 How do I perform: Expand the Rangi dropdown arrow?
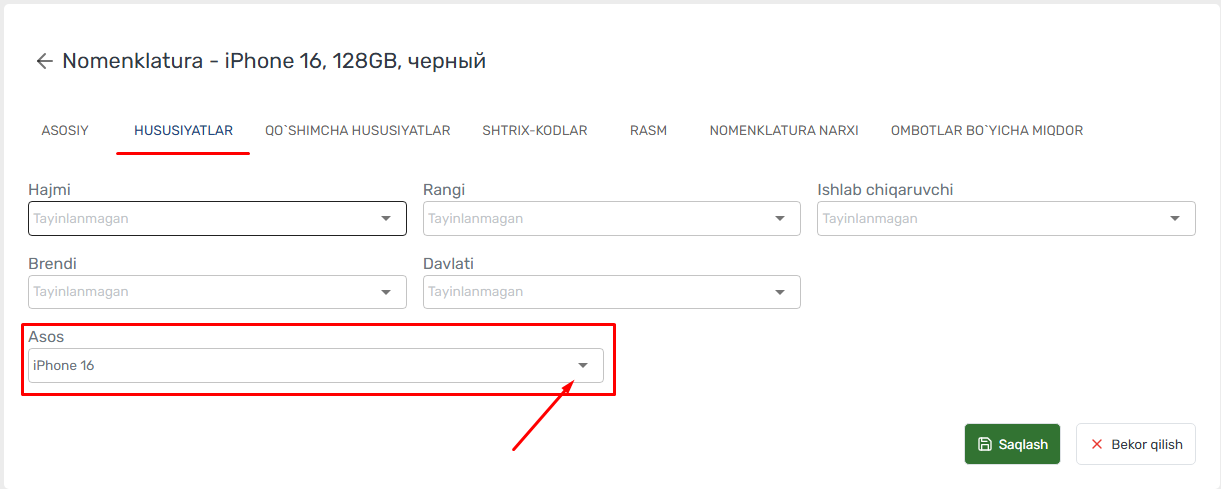tap(780, 219)
